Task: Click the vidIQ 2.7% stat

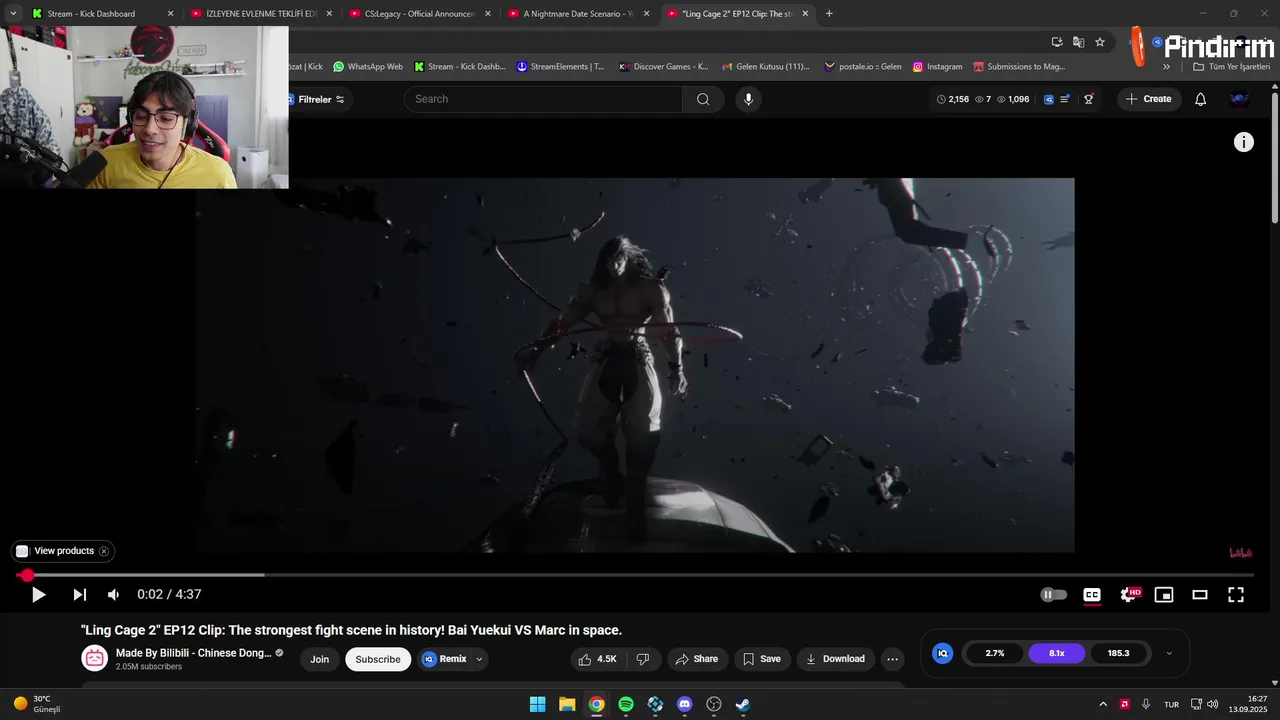Action: pos(995,653)
